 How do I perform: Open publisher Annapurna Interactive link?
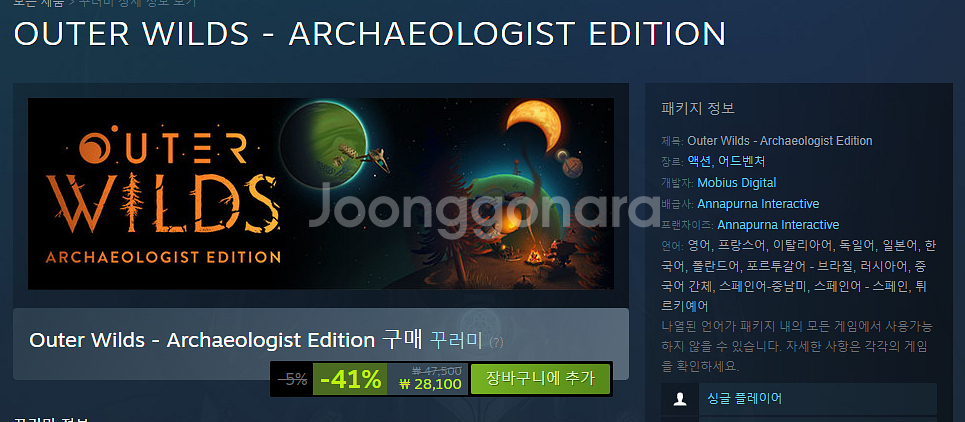click(758, 204)
